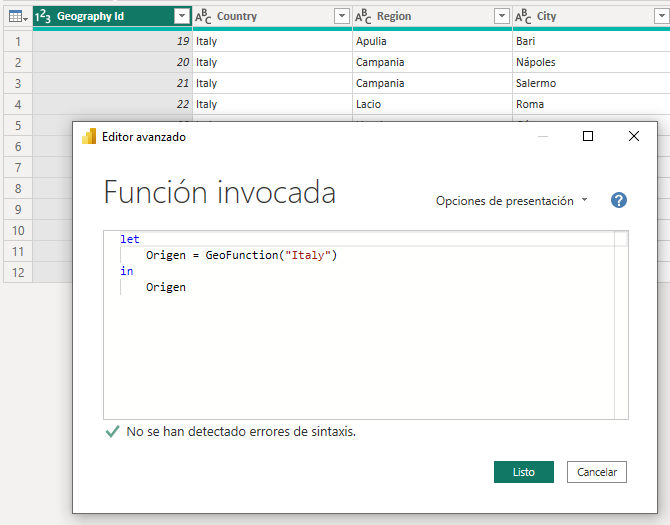Click the Apulia region cell
The image size is (670, 525).
(x=432, y=41)
